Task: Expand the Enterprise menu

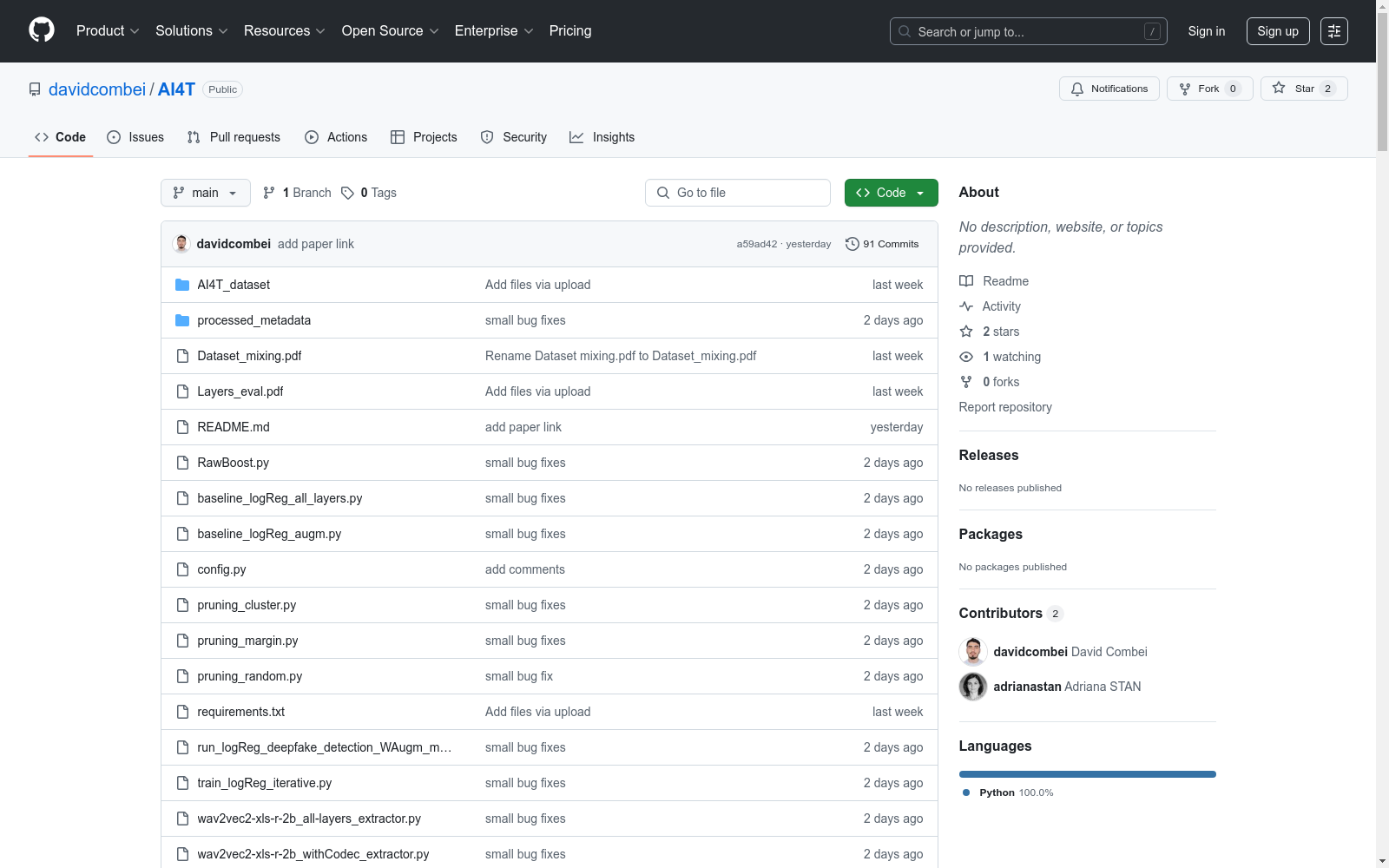Action: (494, 31)
